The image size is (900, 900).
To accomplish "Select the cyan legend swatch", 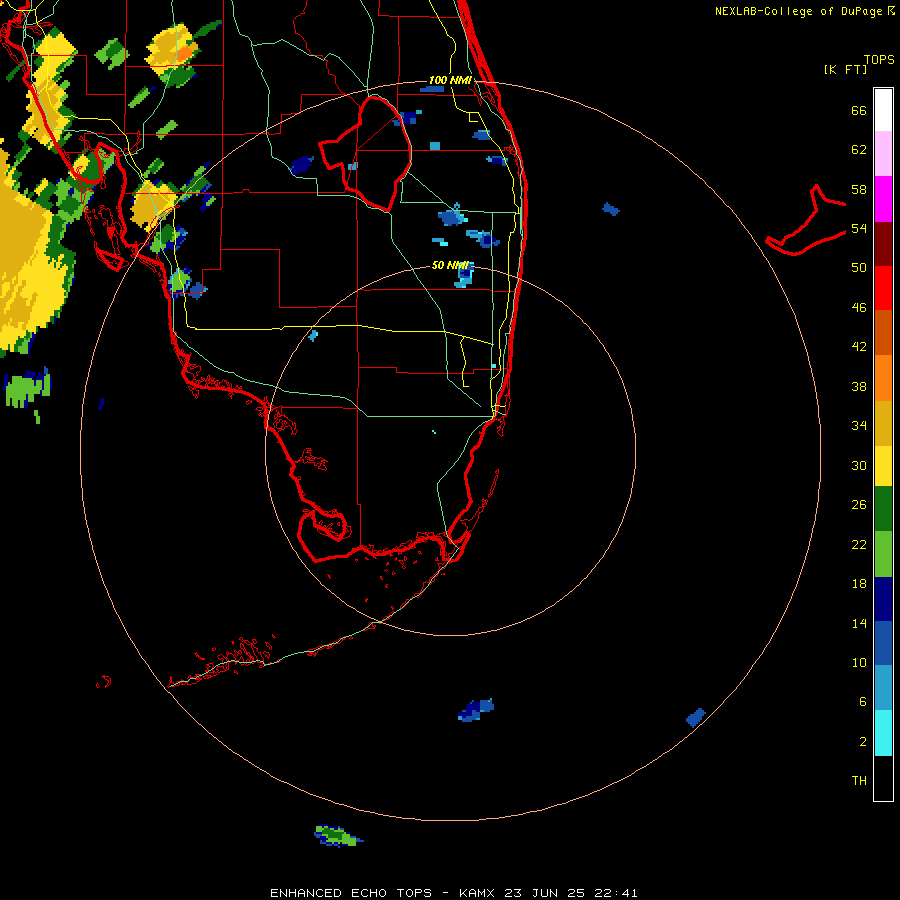I will point(883,733).
